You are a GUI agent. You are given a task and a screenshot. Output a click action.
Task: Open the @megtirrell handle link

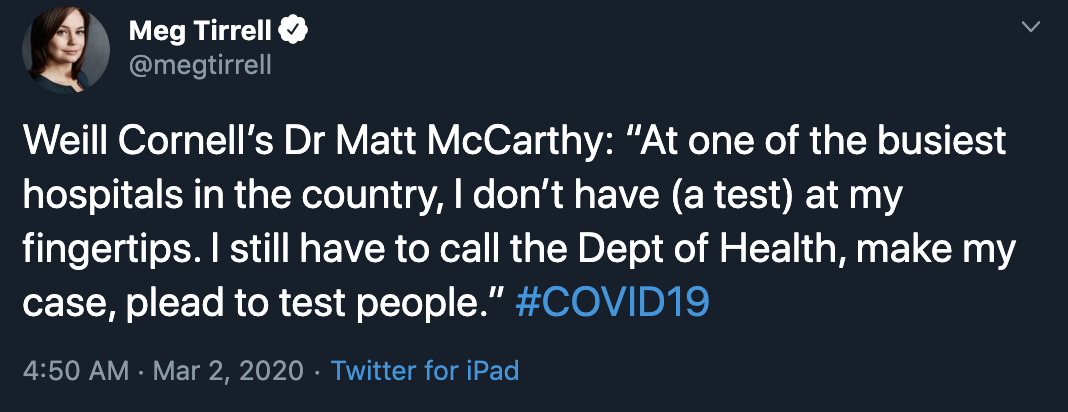[200, 65]
